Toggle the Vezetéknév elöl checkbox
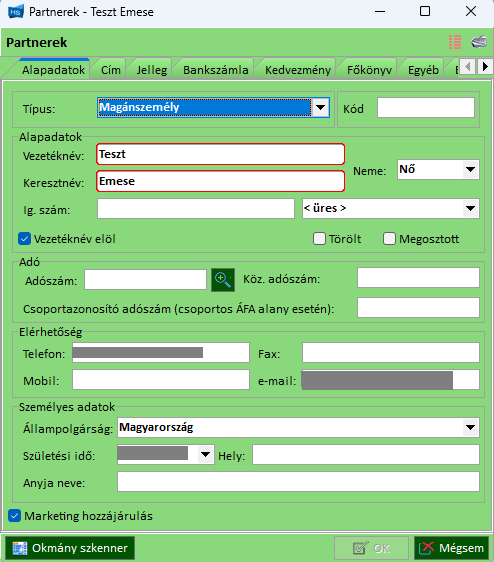The height and width of the screenshot is (562, 494). pyautogui.click(x=24, y=239)
